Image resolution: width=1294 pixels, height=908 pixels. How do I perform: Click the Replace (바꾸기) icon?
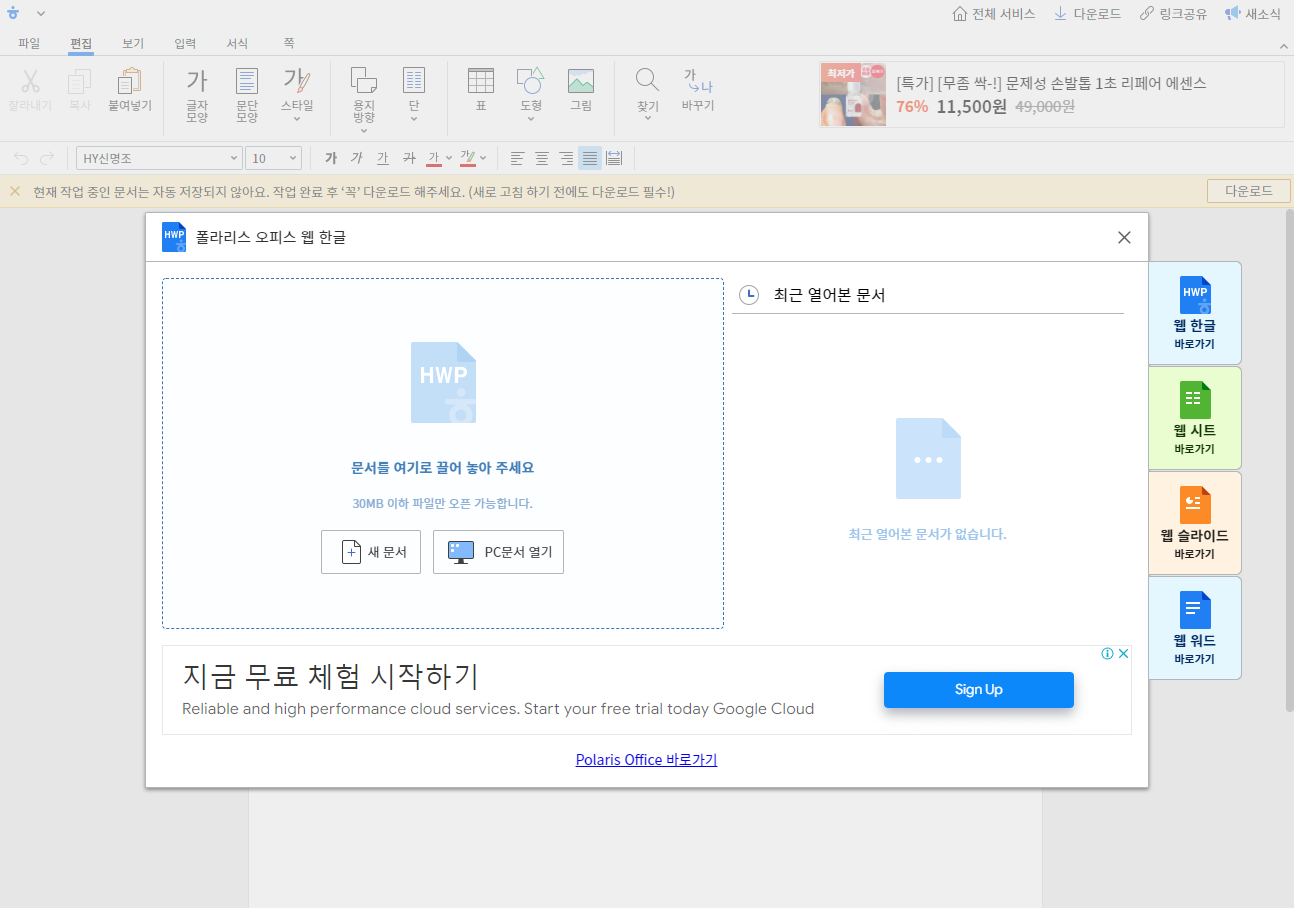tap(698, 81)
